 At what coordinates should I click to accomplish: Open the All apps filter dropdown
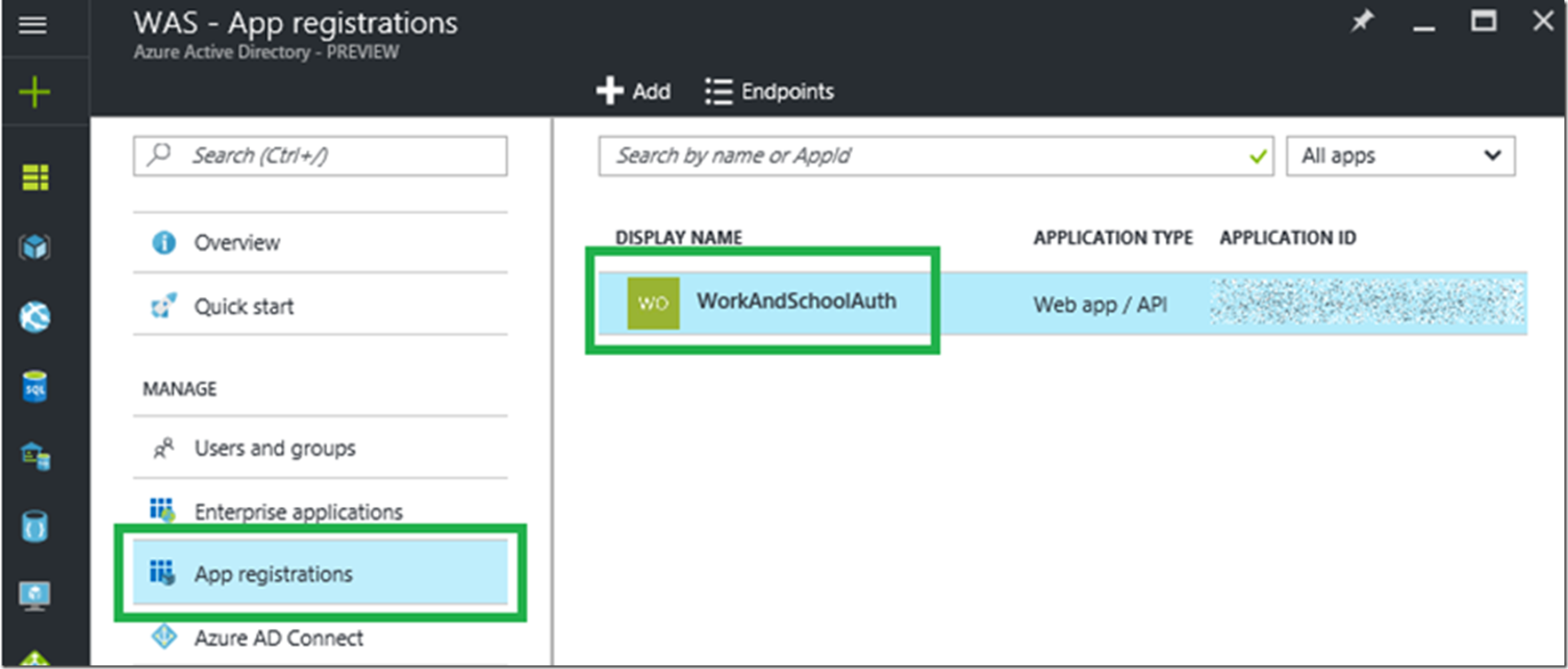1401,156
